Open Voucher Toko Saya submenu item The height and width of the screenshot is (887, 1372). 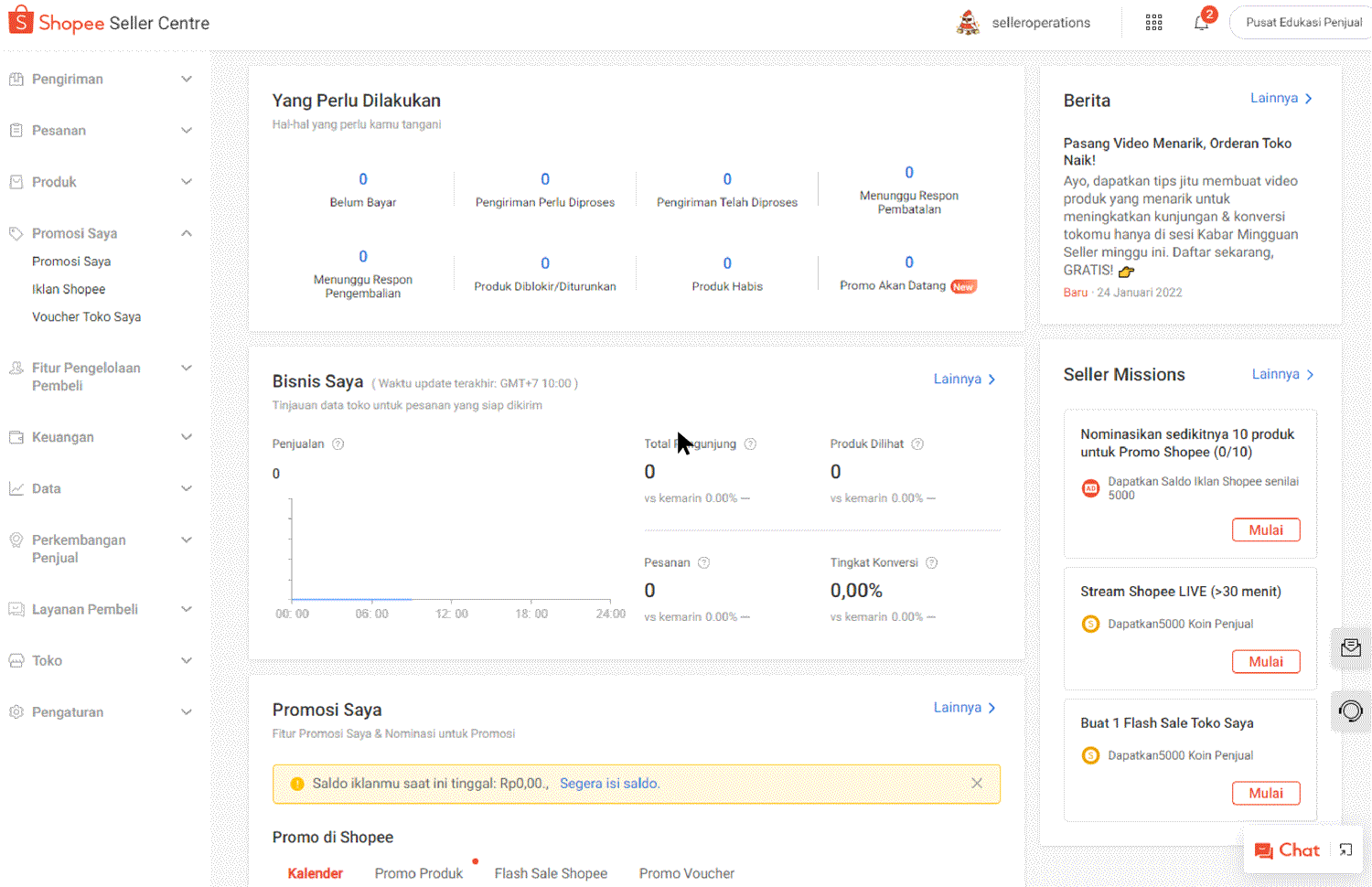pos(86,317)
